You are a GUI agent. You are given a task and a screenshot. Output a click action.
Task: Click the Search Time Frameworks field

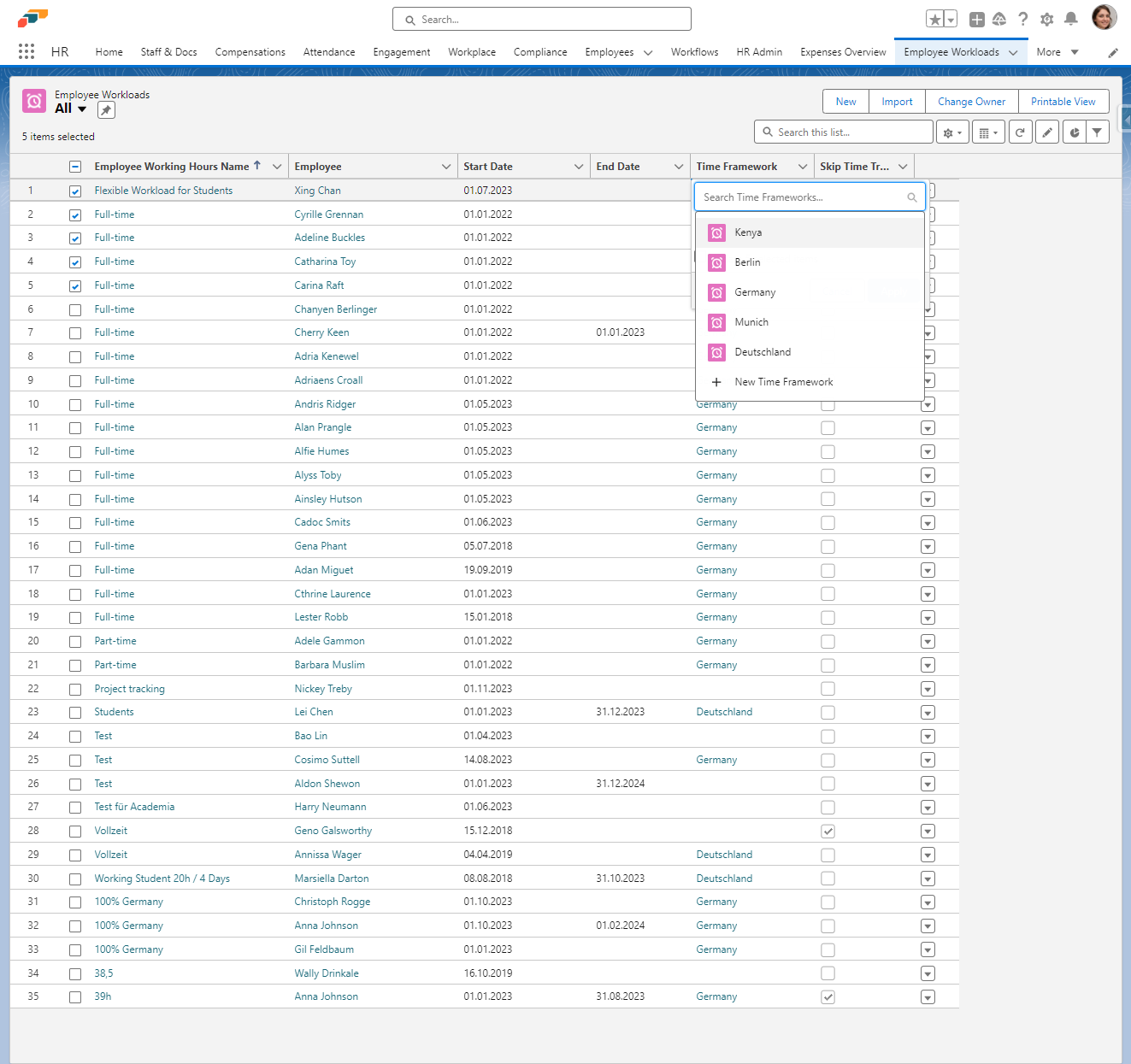tap(804, 197)
